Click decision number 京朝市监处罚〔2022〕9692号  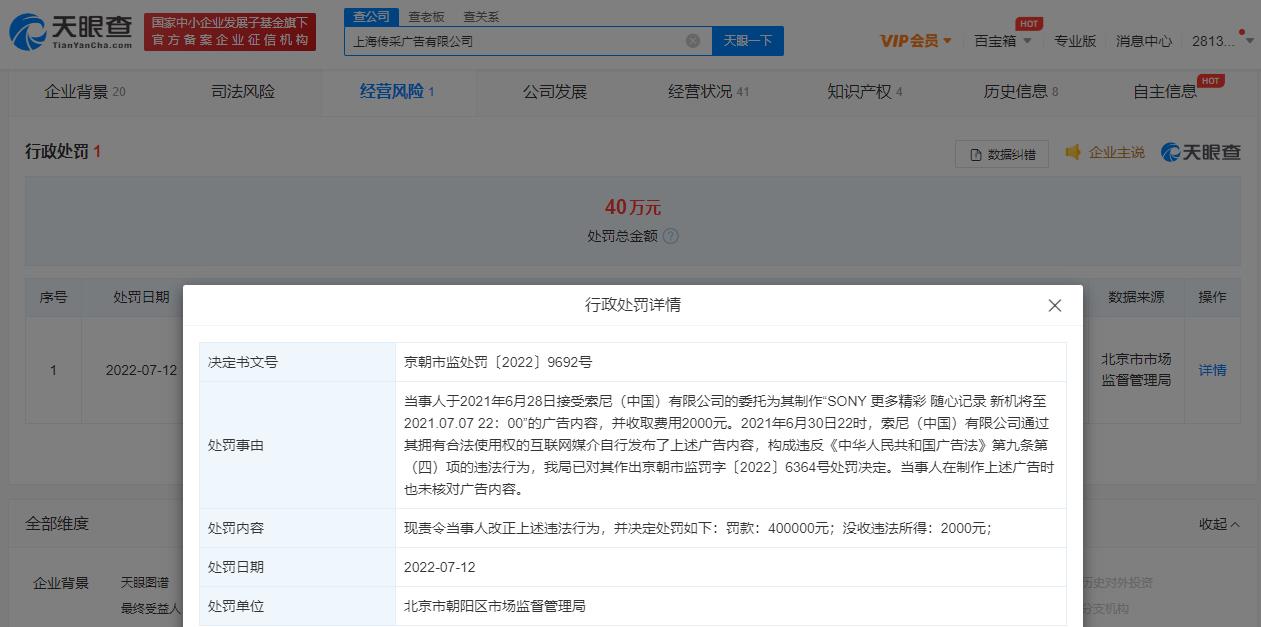tap(498, 362)
